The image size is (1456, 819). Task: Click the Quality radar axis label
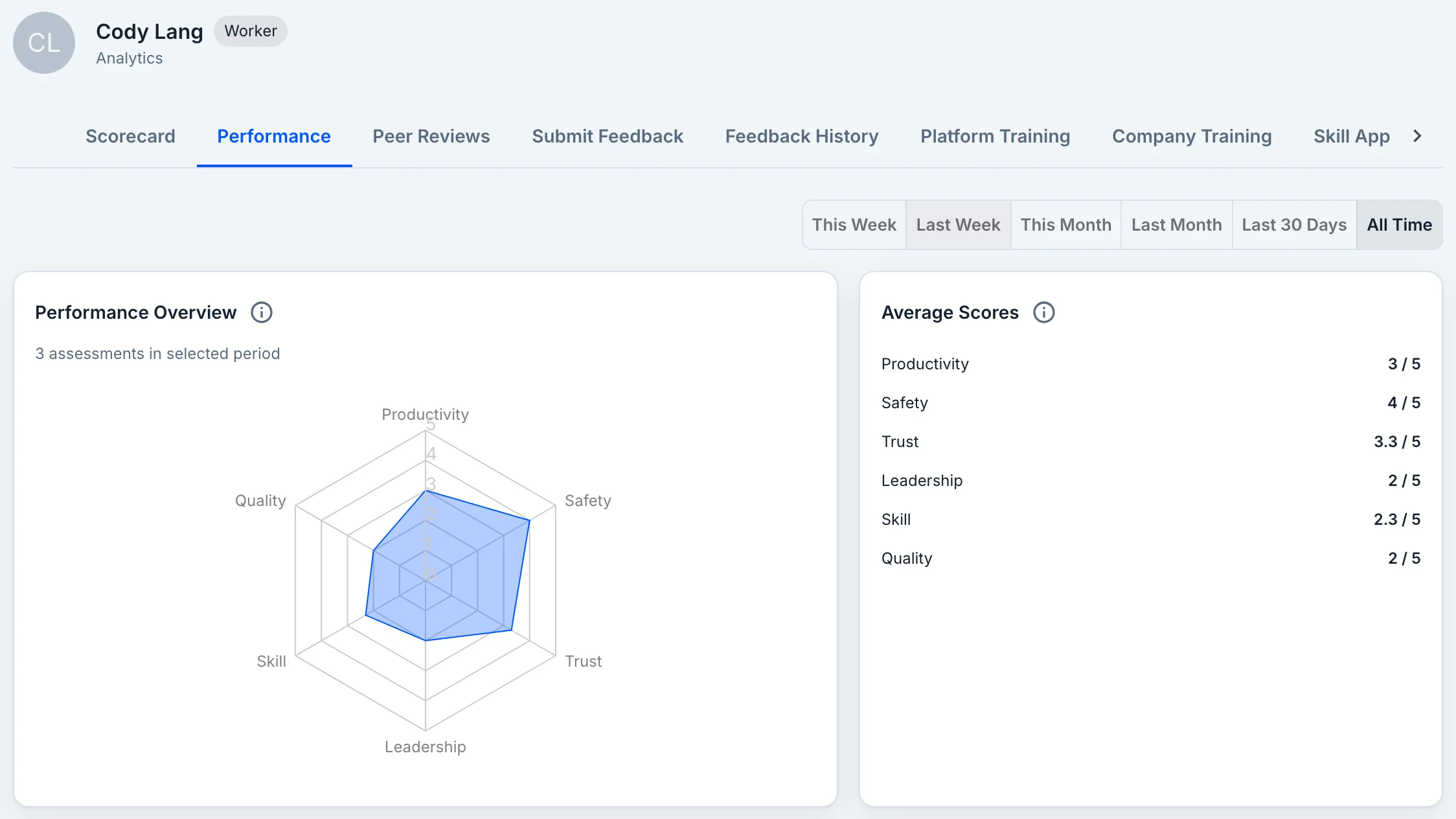click(260, 500)
